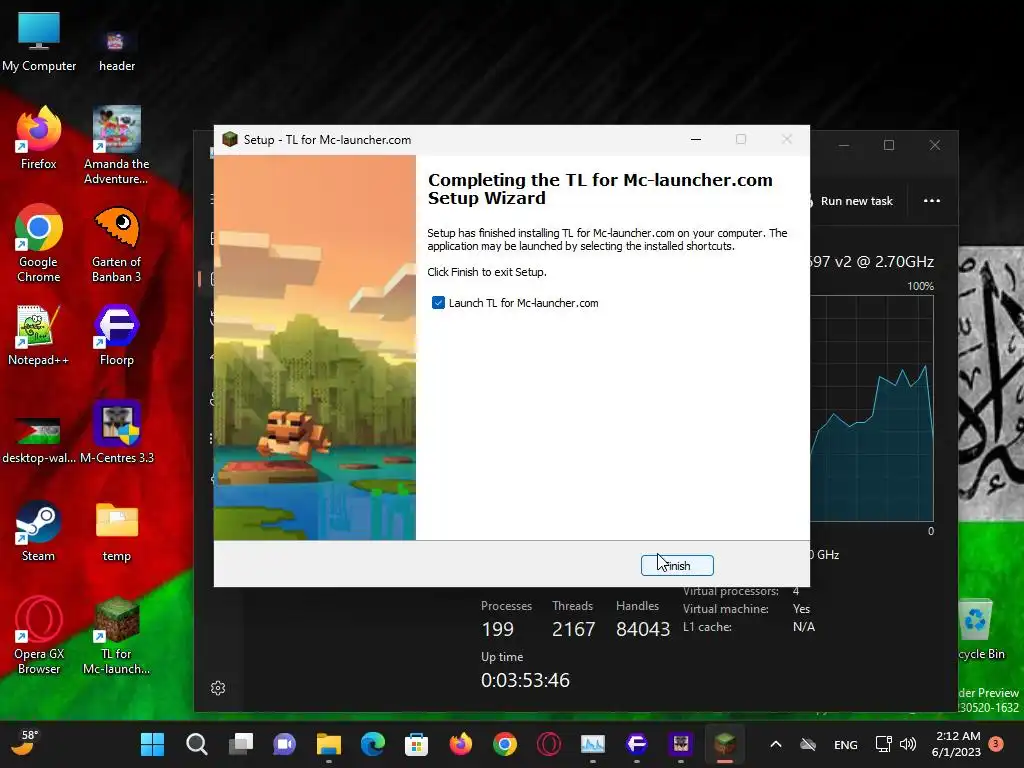Open File Explorer from taskbar
1024x768 pixels.
click(x=328, y=744)
